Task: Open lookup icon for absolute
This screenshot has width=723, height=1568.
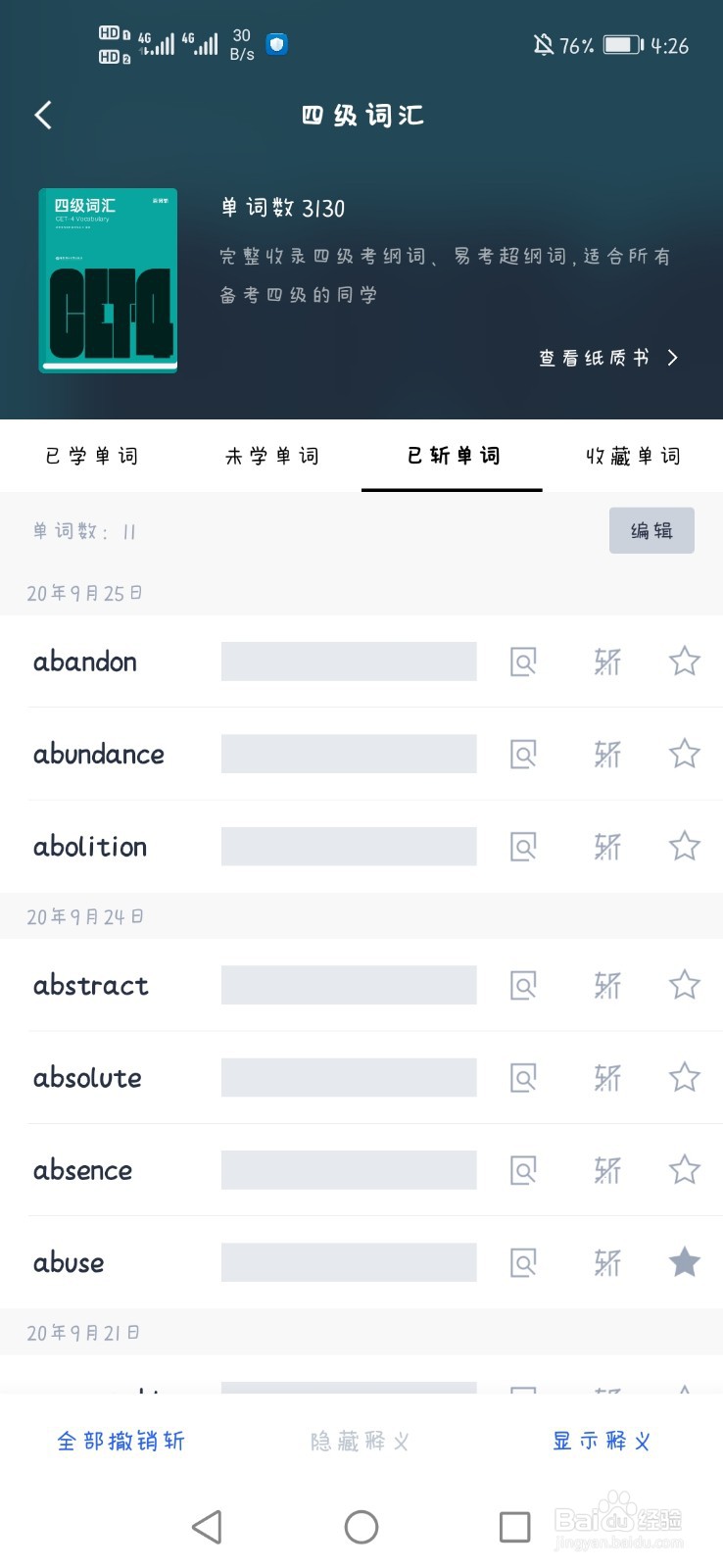Action: point(523,1077)
